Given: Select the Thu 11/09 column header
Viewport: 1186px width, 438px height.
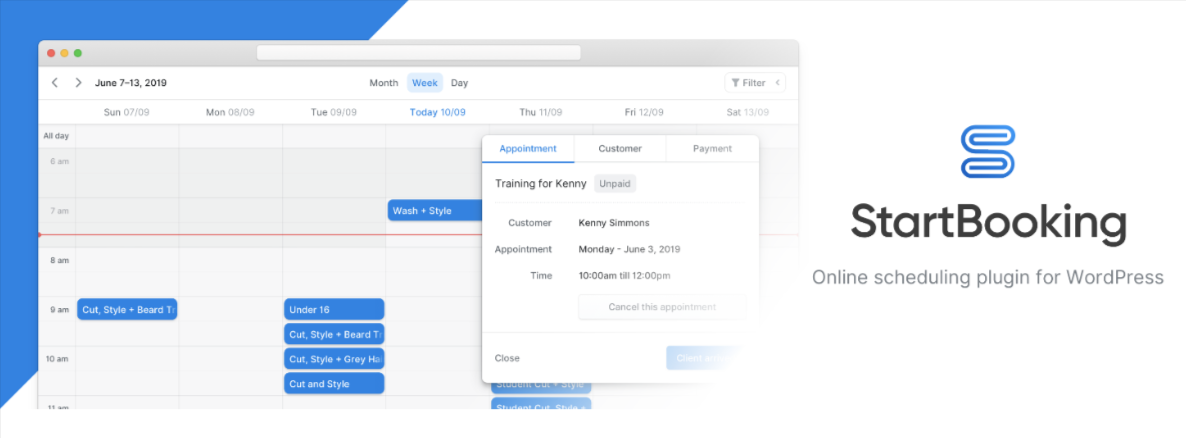Looking at the screenshot, I should tap(540, 112).
